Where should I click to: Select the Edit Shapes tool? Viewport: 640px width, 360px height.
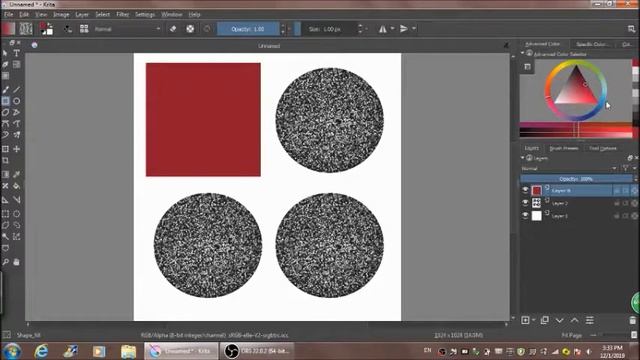click(5, 64)
